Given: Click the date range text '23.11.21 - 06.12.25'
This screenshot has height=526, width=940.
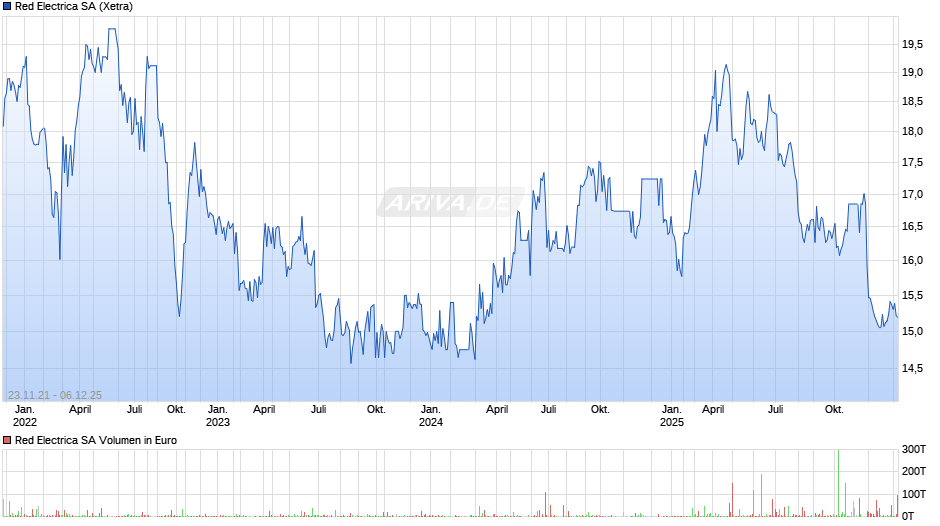Looking at the screenshot, I should pyautogui.click(x=55, y=395).
